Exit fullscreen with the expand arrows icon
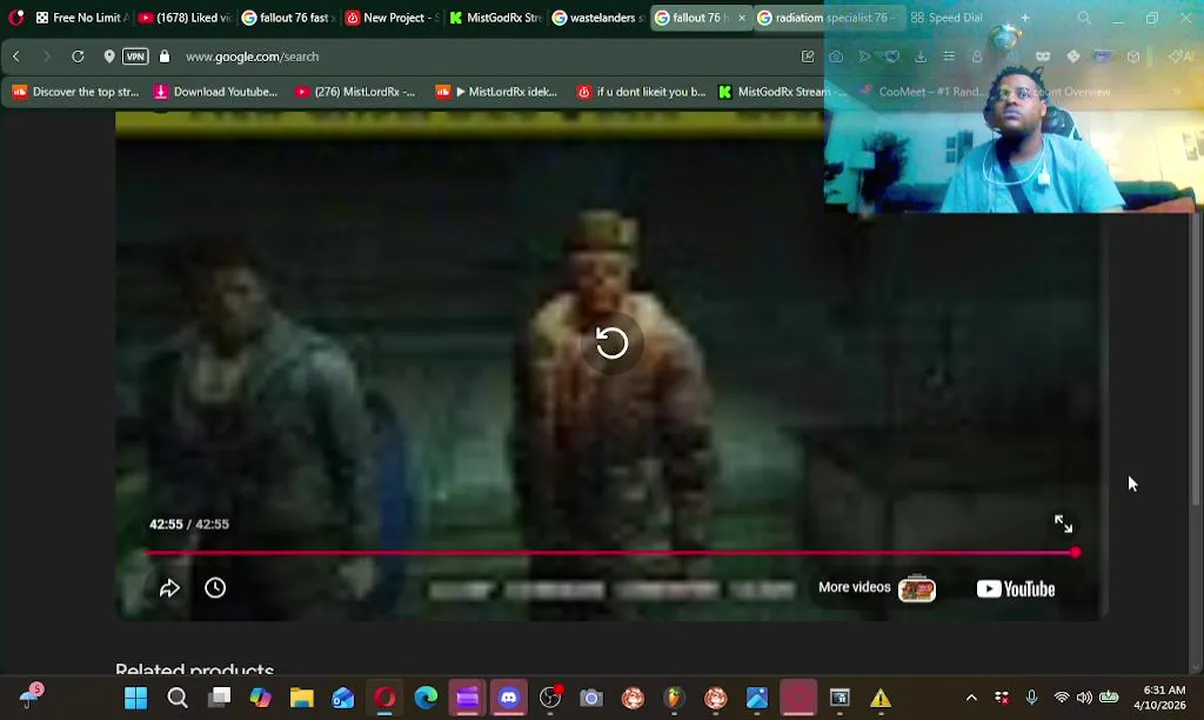The image size is (1204, 720). point(1063,523)
